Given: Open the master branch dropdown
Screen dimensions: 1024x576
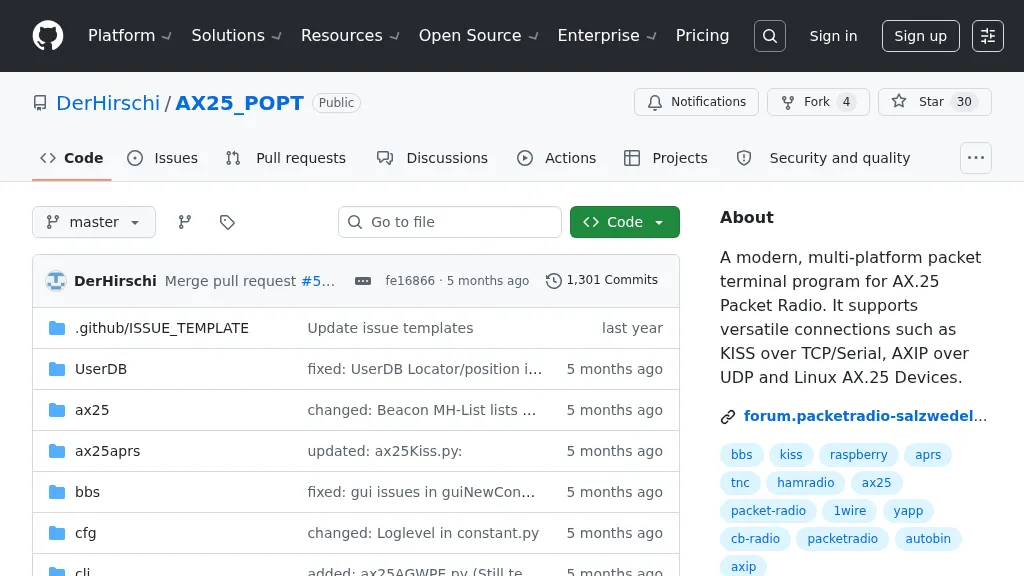Looking at the screenshot, I should coord(93,222).
